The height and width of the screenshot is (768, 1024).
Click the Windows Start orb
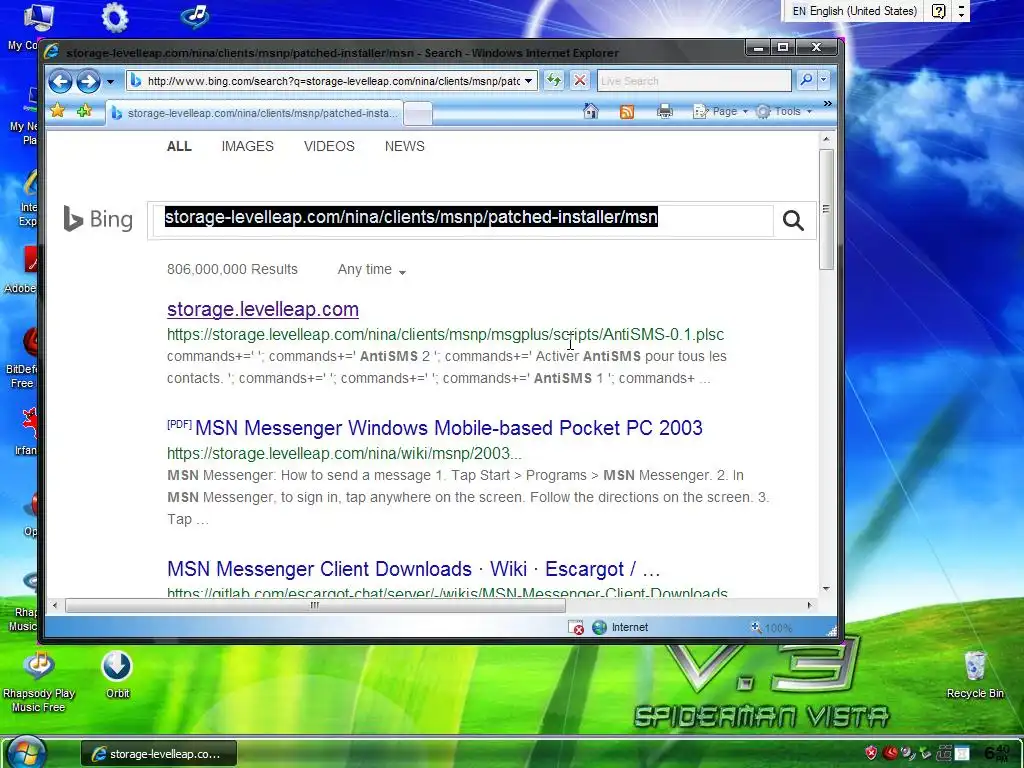pos(27,752)
